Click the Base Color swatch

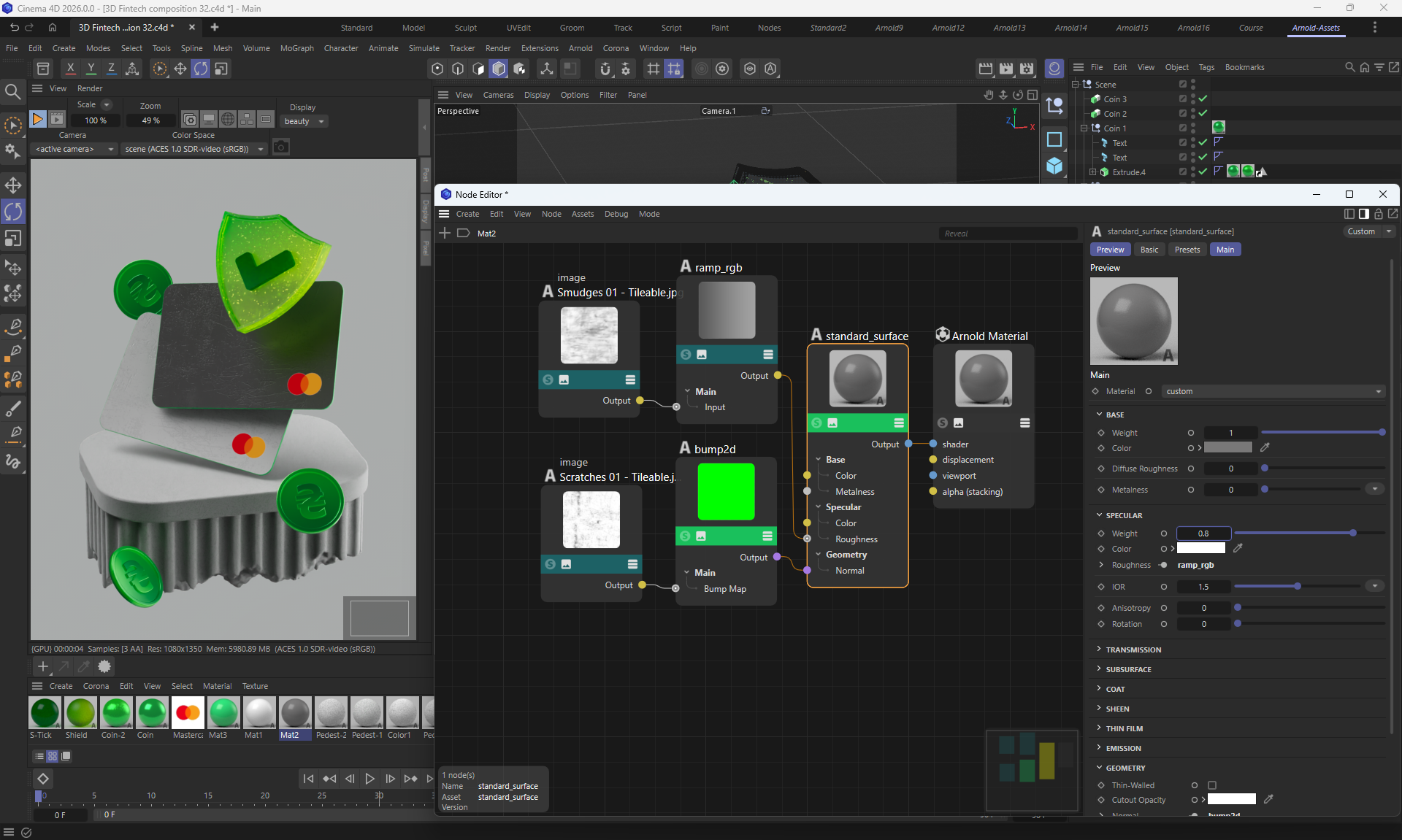[1227, 447]
